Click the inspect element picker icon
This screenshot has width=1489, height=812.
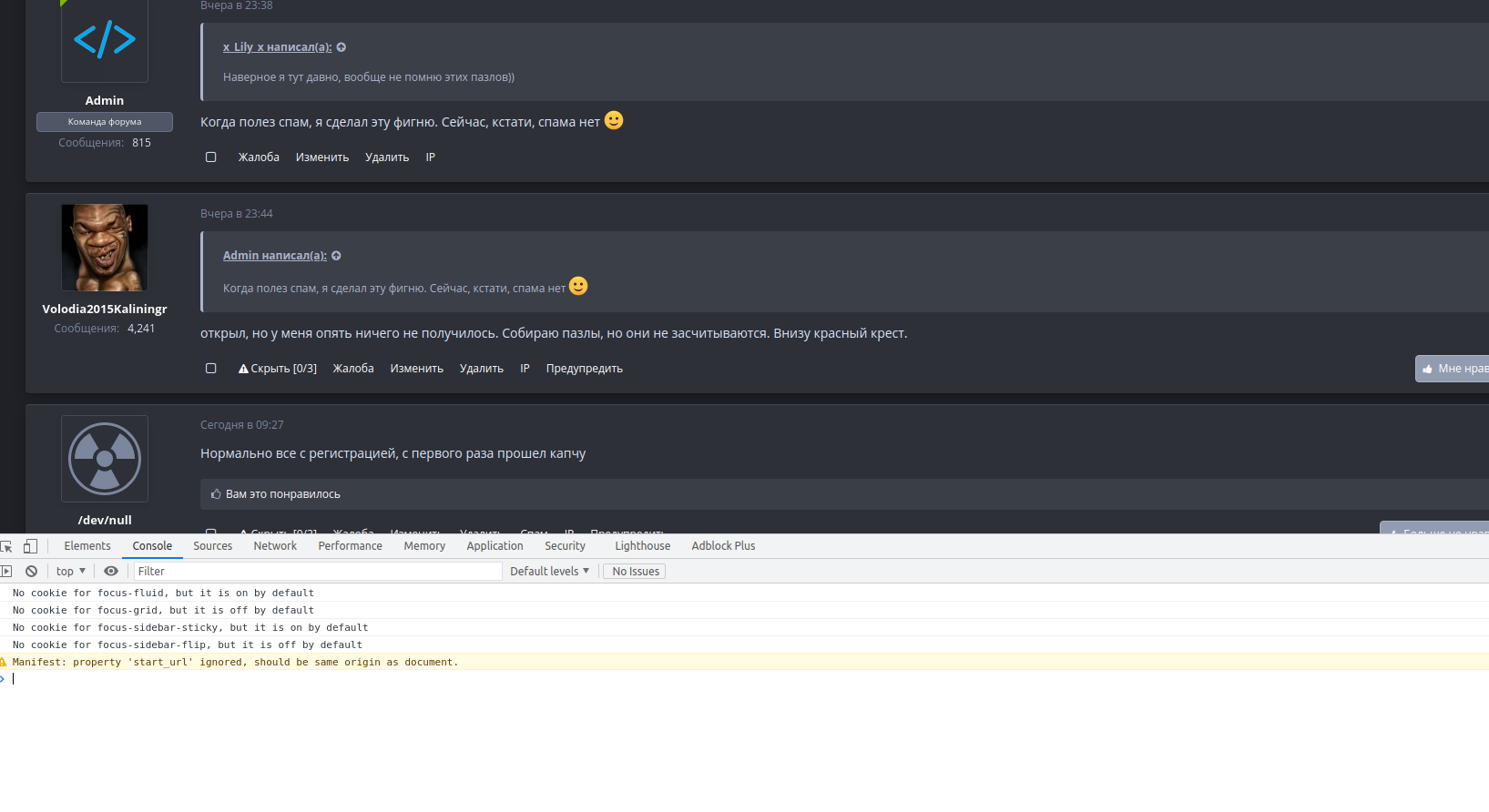pos(6,546)
